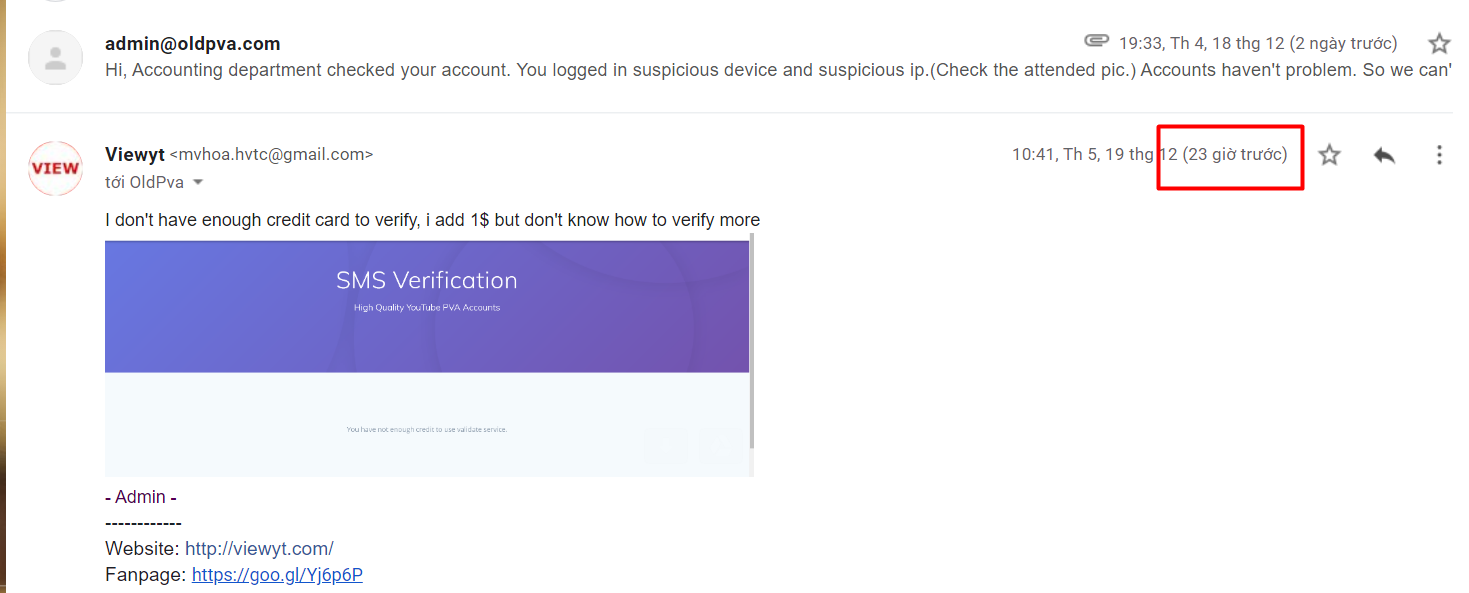Click the mvhoa.hvtc@gmail.com address
Viewport: 1469px width, 593px height.
point(272,155)
